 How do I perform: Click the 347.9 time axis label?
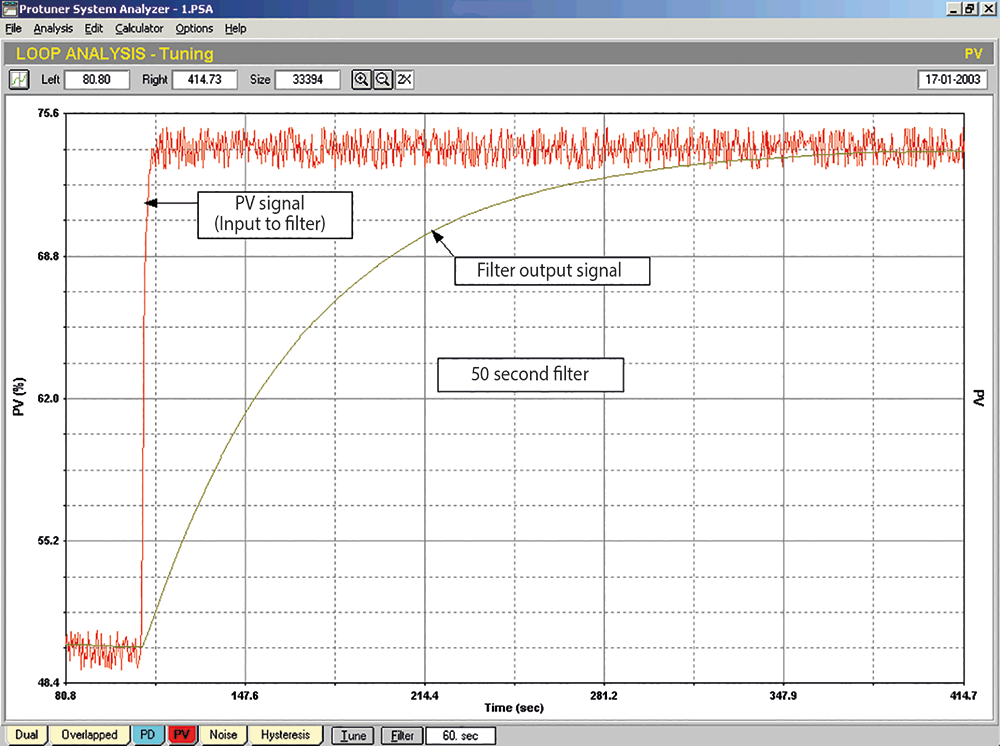[x=783, y=696]
